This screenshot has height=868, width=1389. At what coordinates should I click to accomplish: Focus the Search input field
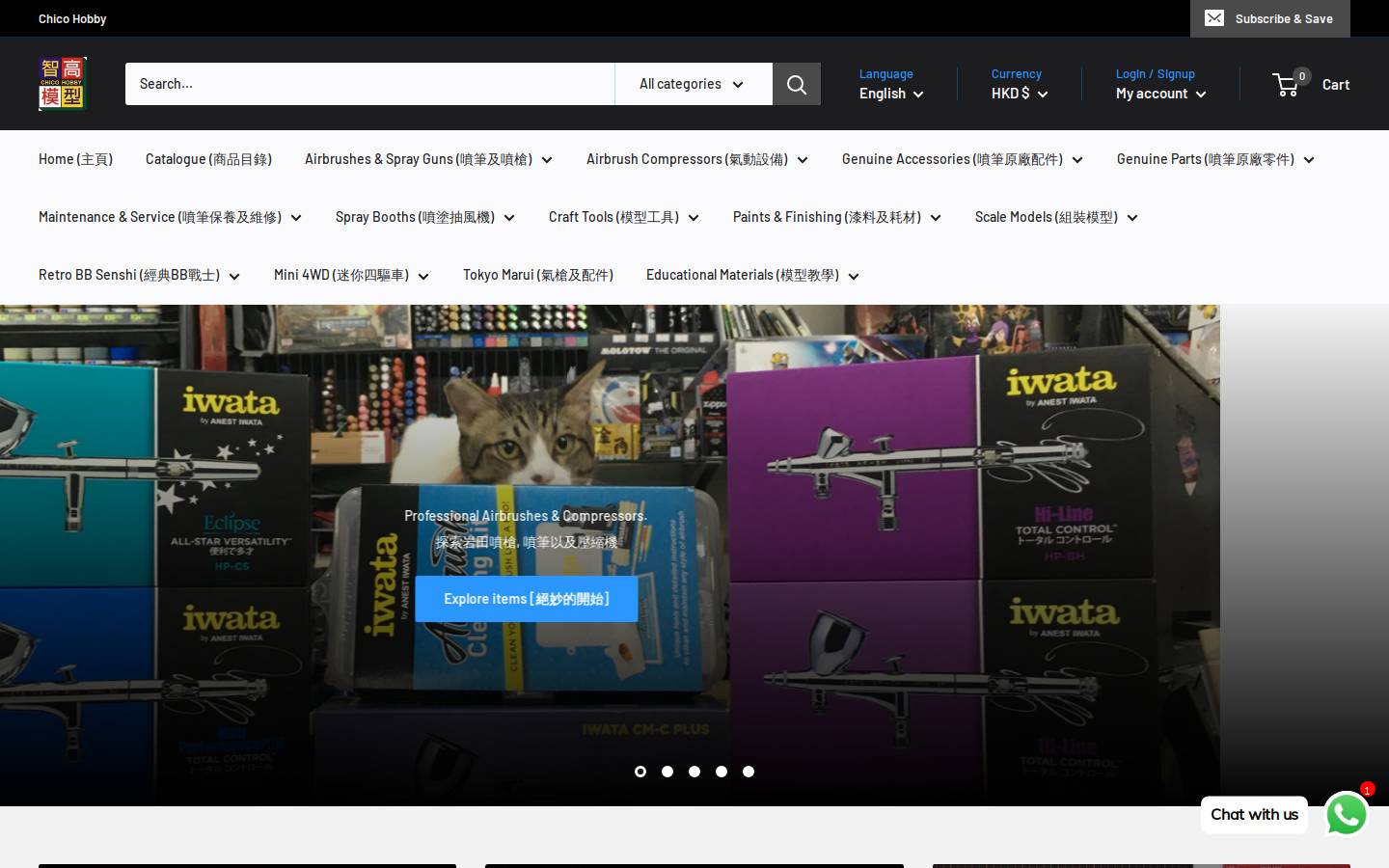click(369, 84)
